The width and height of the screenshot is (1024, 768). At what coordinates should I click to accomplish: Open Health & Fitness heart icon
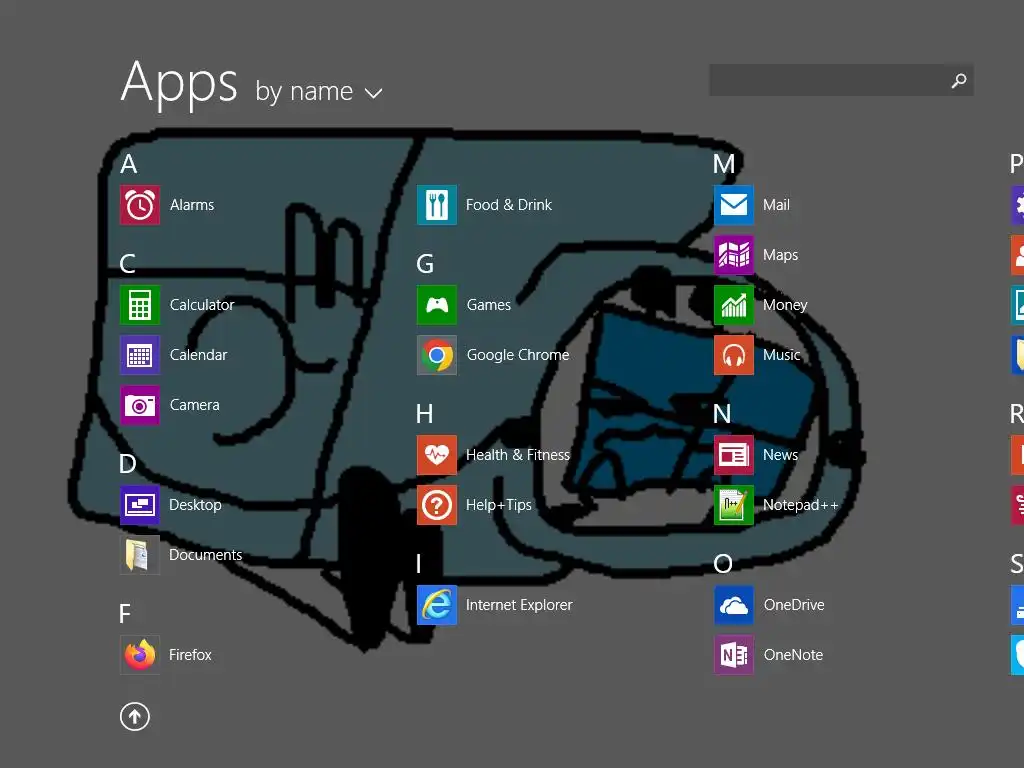(437, 455)
